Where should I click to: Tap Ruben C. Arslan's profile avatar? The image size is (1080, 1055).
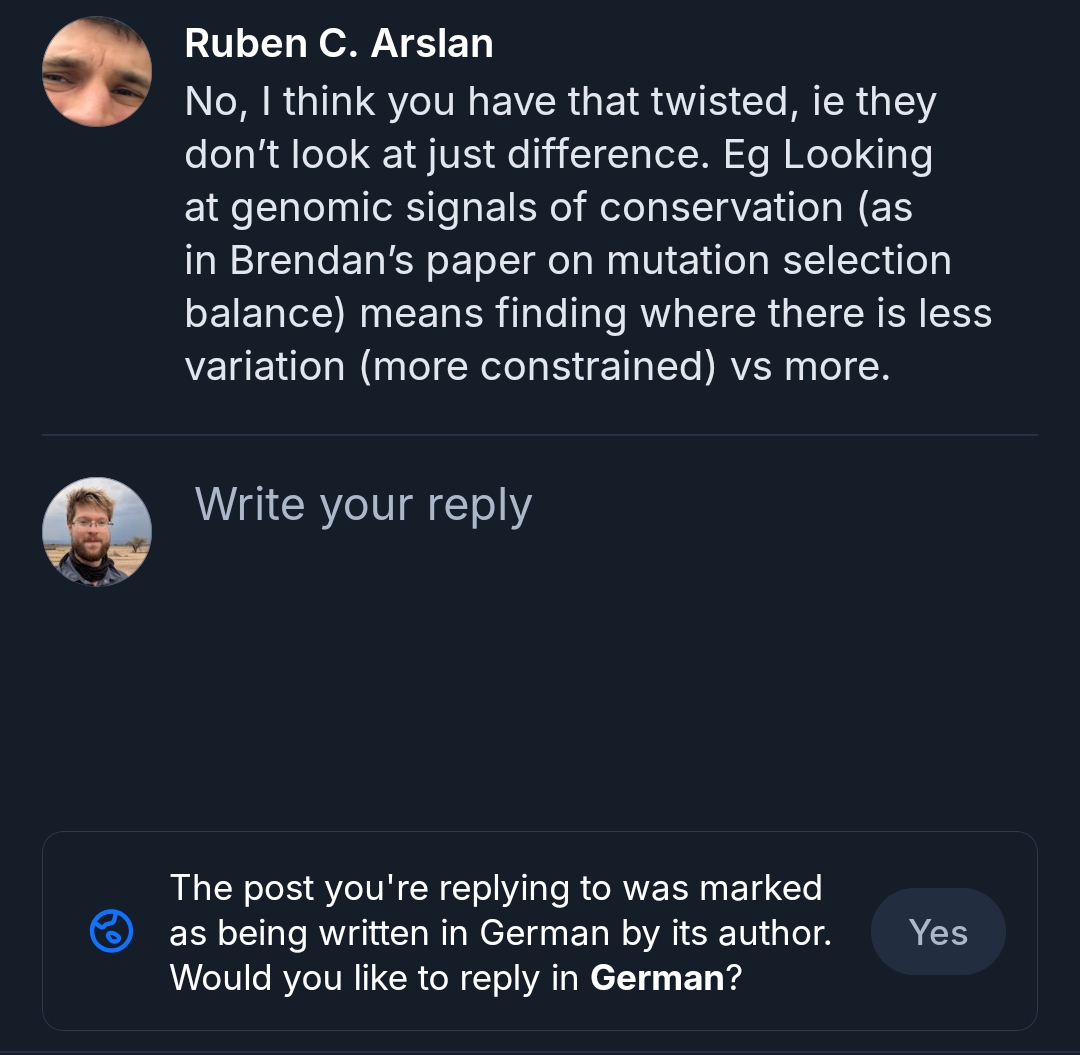click(97, 72)
